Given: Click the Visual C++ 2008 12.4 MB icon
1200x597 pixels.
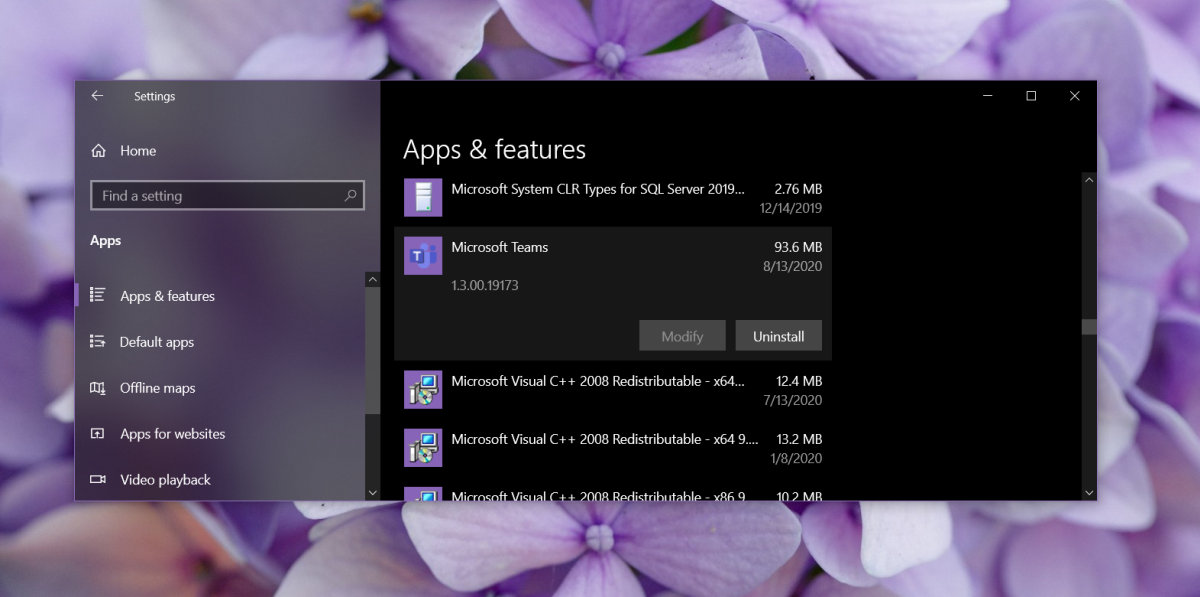Looking at the screenshot, I should (x=423, y=389).
